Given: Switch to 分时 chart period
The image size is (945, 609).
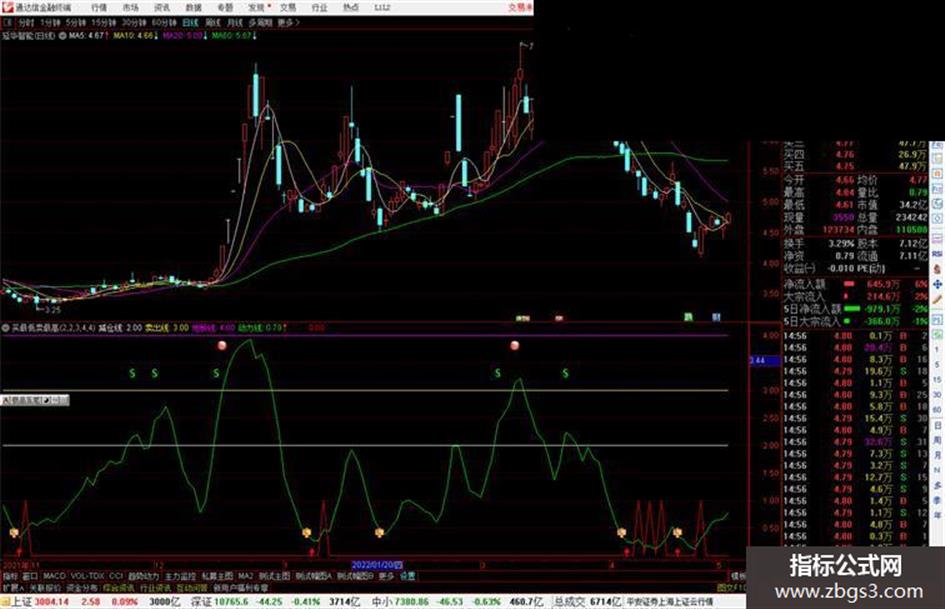Looking at the screenshot, I should click(26, 22).
